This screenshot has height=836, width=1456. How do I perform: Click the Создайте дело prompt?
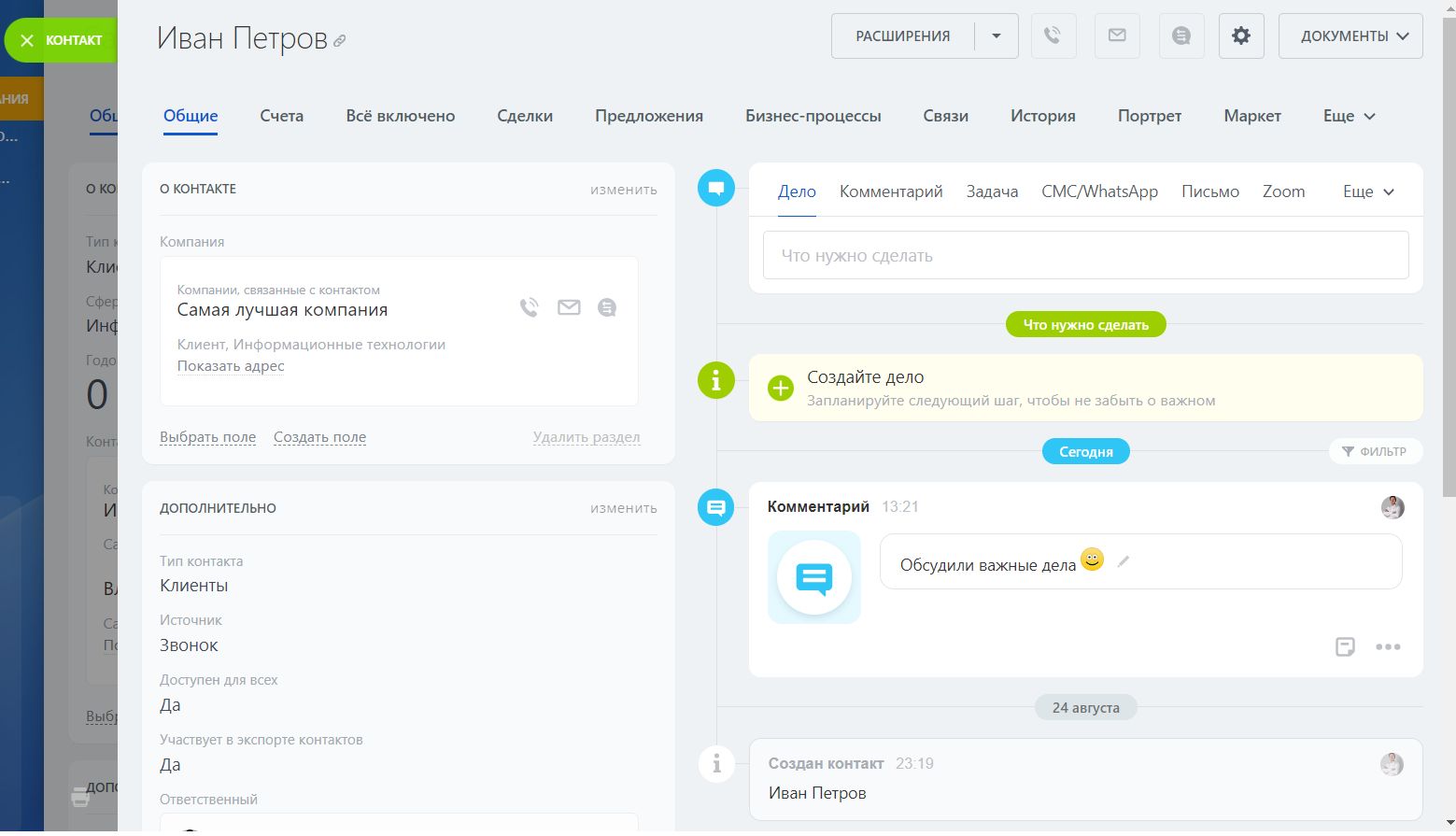coord(1086,388)
